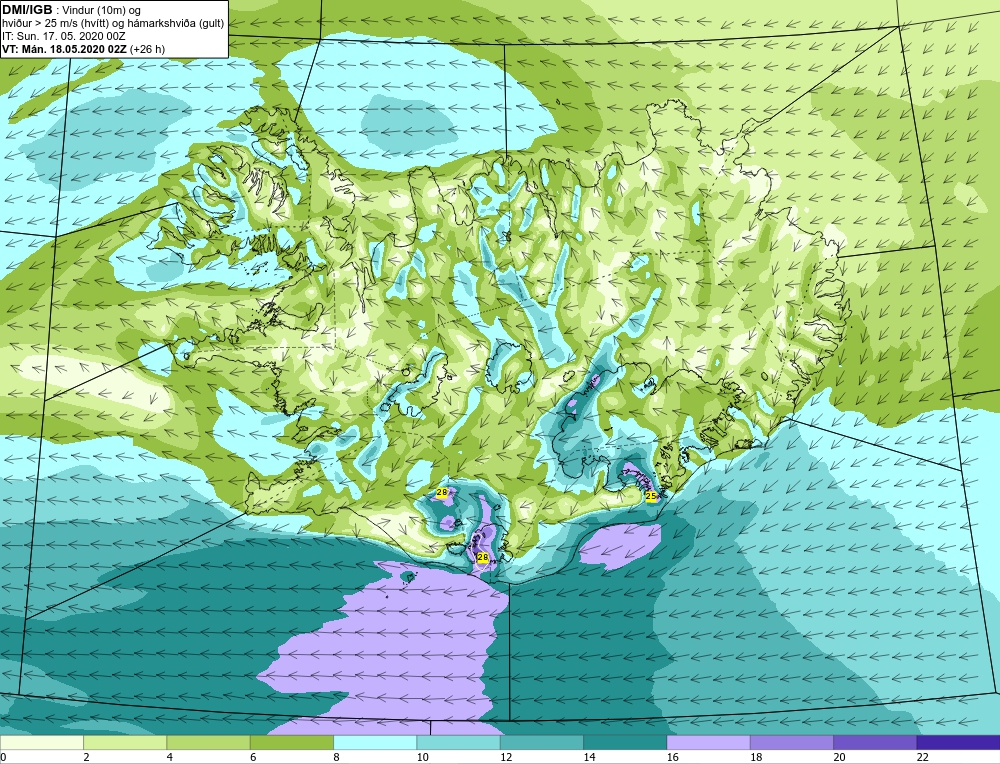This screenshot has height=764, width=1000.
Task: Click the legend scale number '8'
Action: [x=336, y=757]
